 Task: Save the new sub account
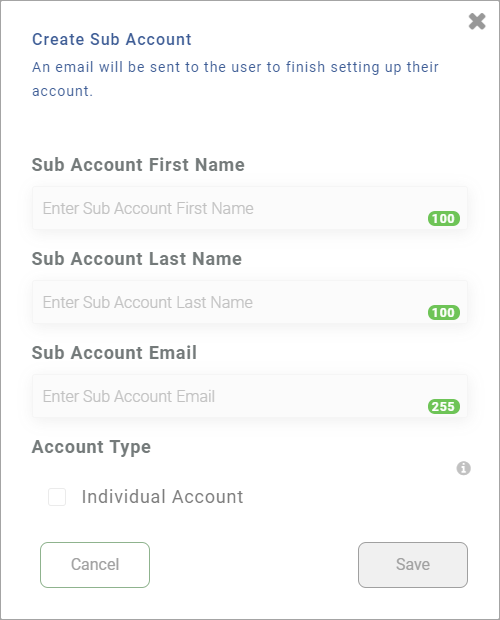point(413,565)
